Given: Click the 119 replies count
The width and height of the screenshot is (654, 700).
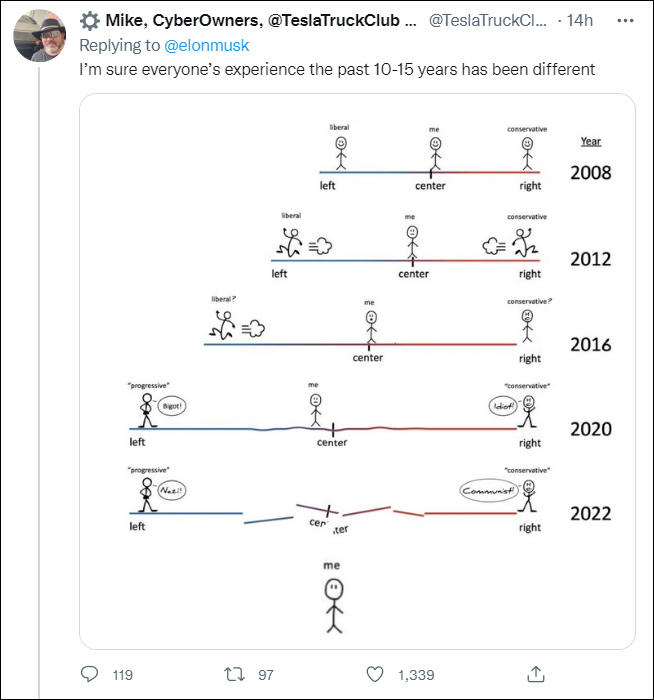Looking at the screenshot, I should pyautogui.click(x=123, y=674).
